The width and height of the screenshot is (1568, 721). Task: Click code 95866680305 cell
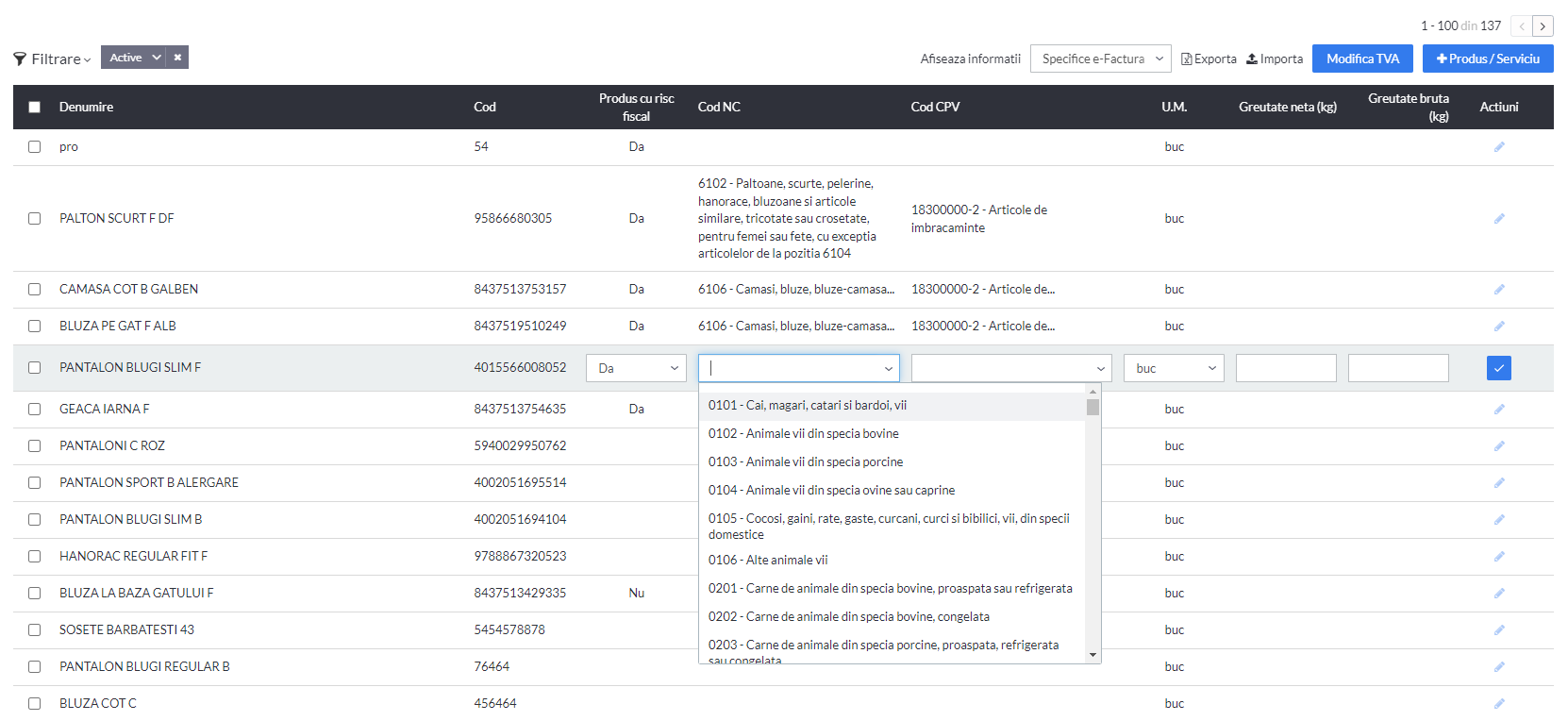point(513,219)
